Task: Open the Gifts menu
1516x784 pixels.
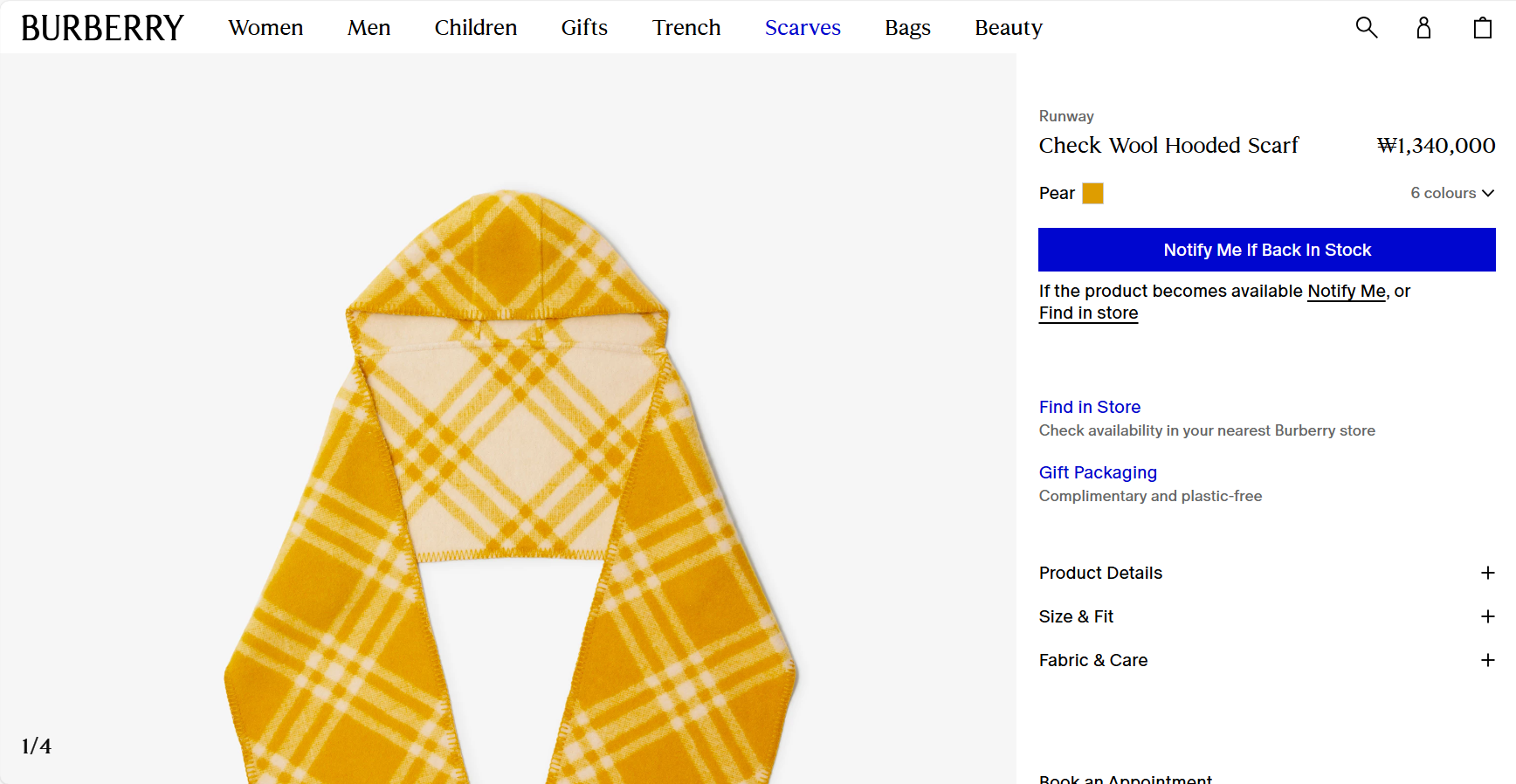Action: tap(584, 28)
